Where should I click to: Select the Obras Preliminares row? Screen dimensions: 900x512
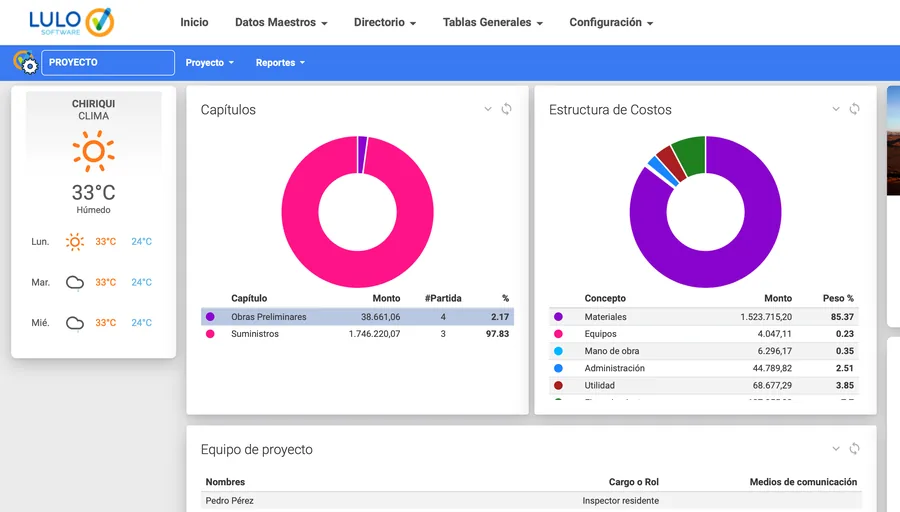pyautogui.click(x=357, y=317)
